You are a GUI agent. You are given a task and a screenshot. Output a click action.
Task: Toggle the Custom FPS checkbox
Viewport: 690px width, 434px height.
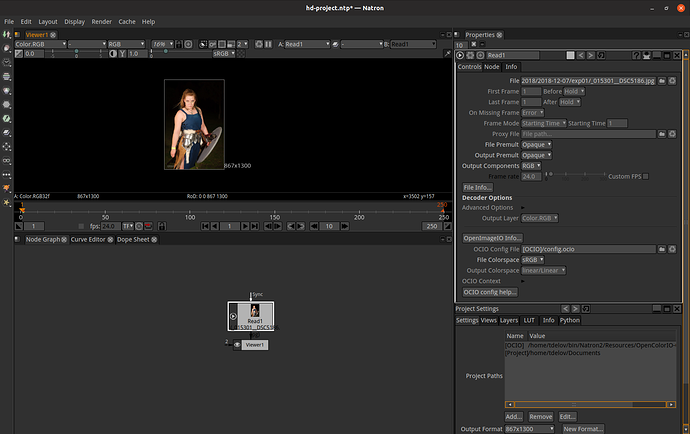click(x=646, y=177)
